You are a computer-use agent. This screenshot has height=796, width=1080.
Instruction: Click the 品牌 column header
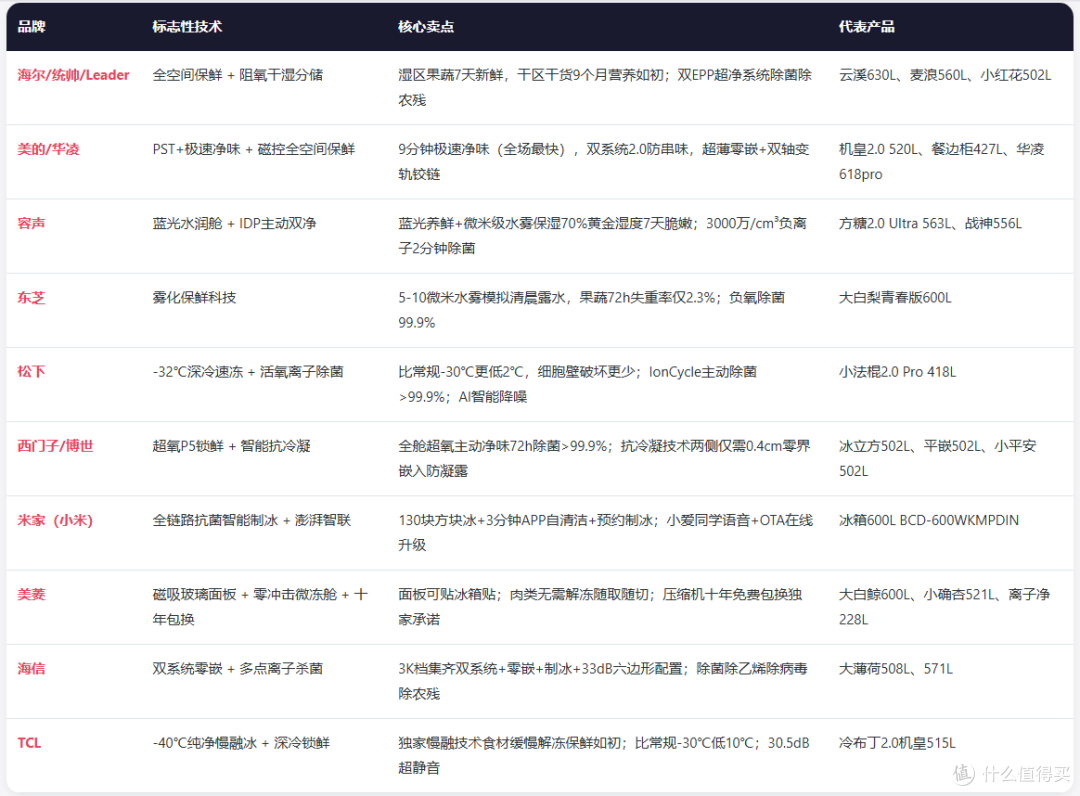[x=32, y=26]
